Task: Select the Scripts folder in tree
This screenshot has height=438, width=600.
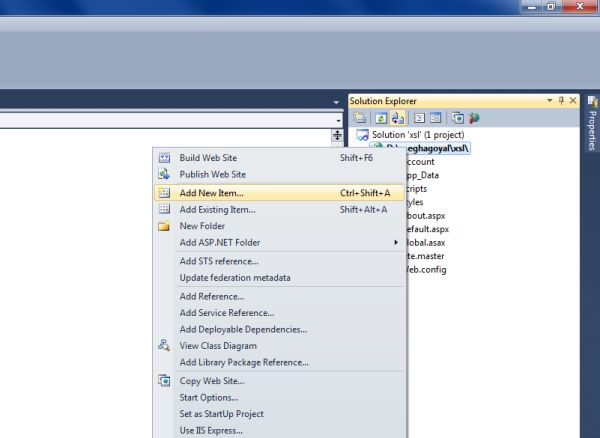Action: click(417, 189)
